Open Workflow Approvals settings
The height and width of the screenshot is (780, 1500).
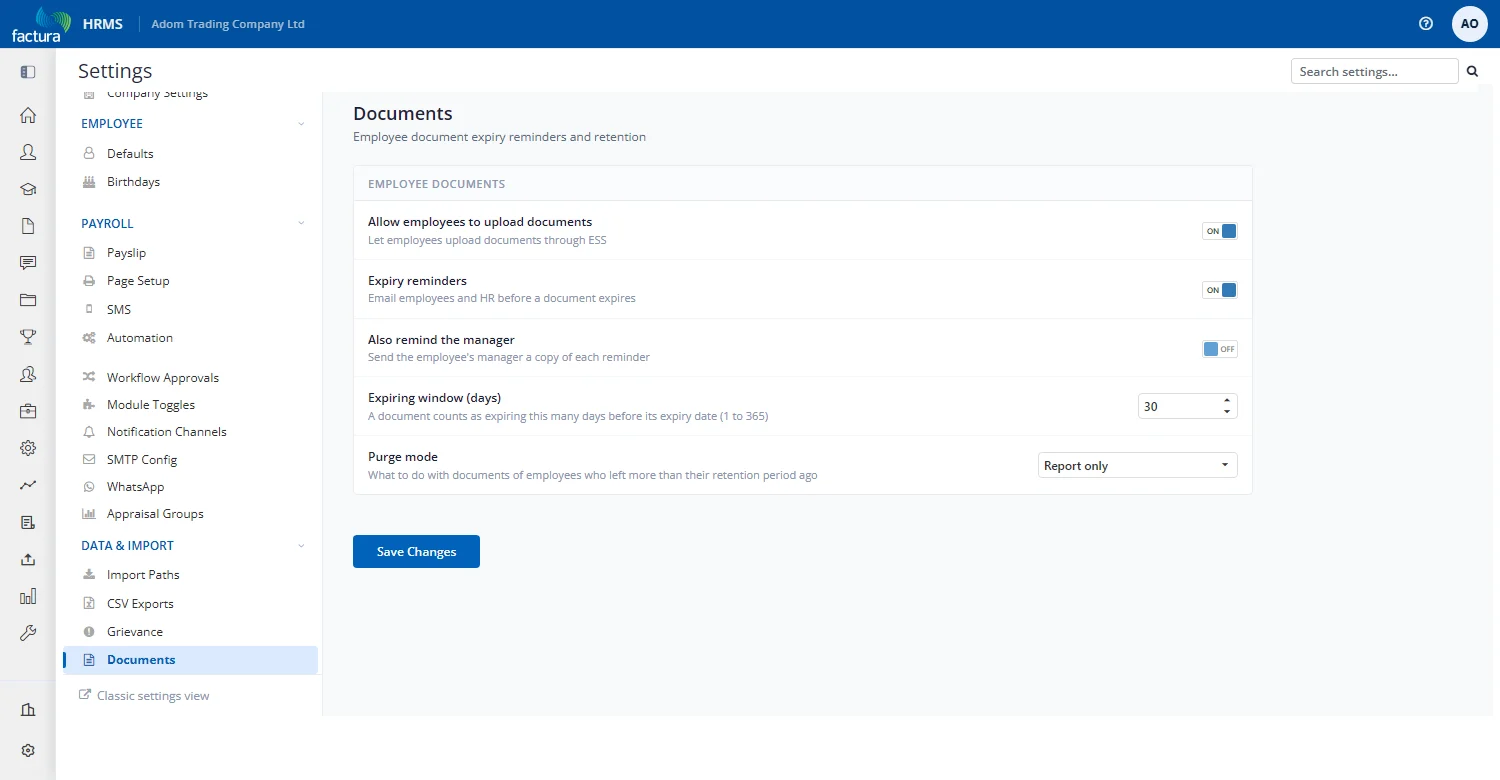pyautogui.click(x=163, y=378)
